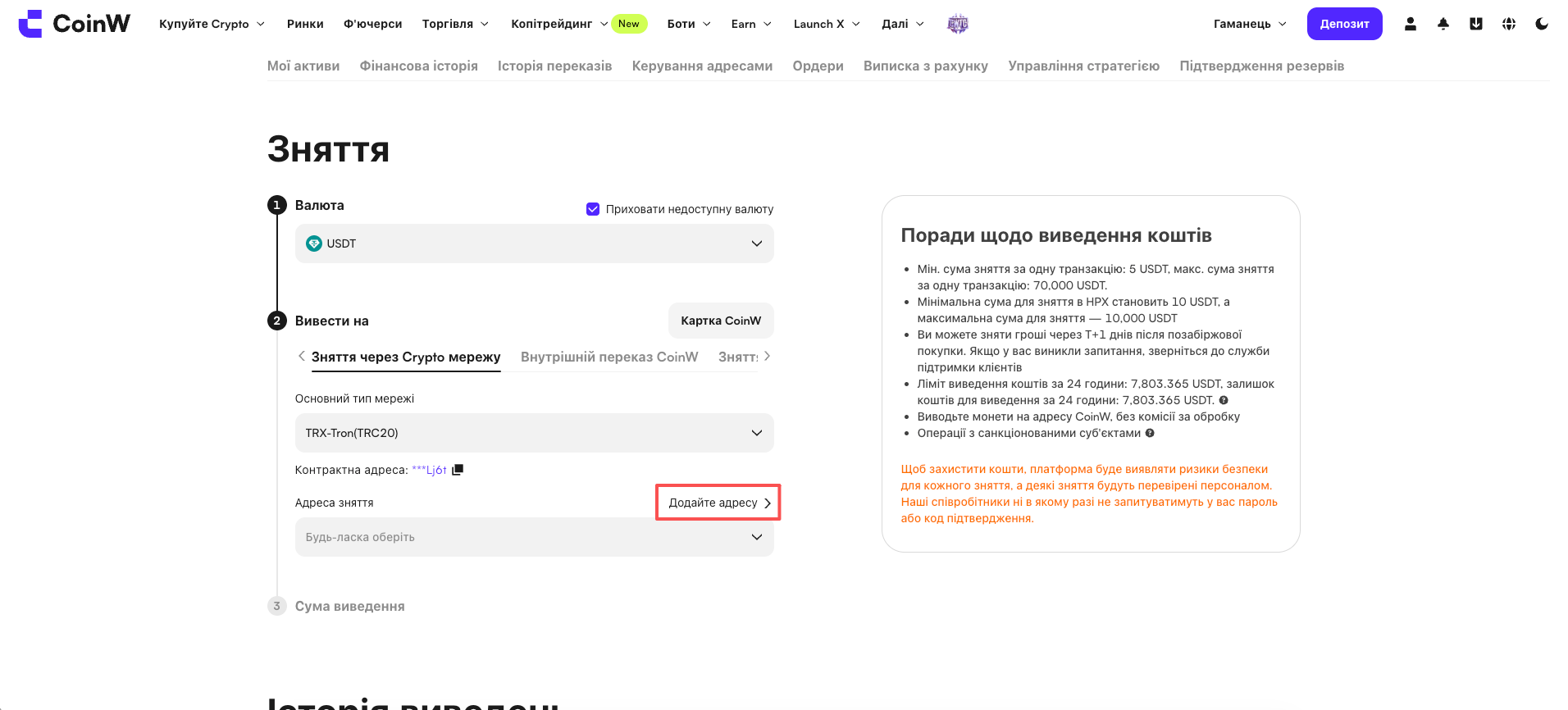Screen dimensions: 1568x710
Task: Click the purple badge icon after Далі
Action: [x=958, y=24]
